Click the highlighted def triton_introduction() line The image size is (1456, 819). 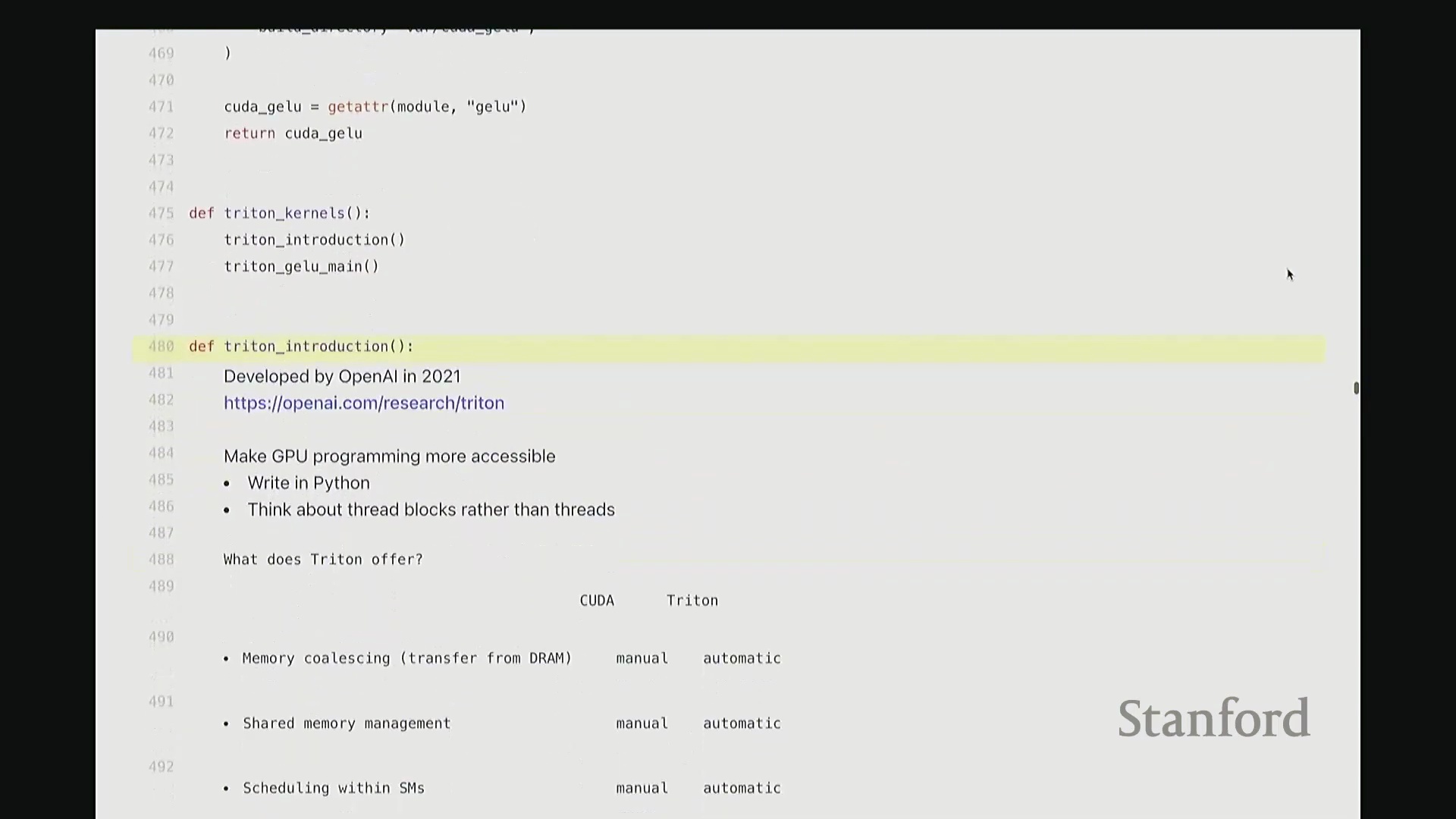(318, 347)
